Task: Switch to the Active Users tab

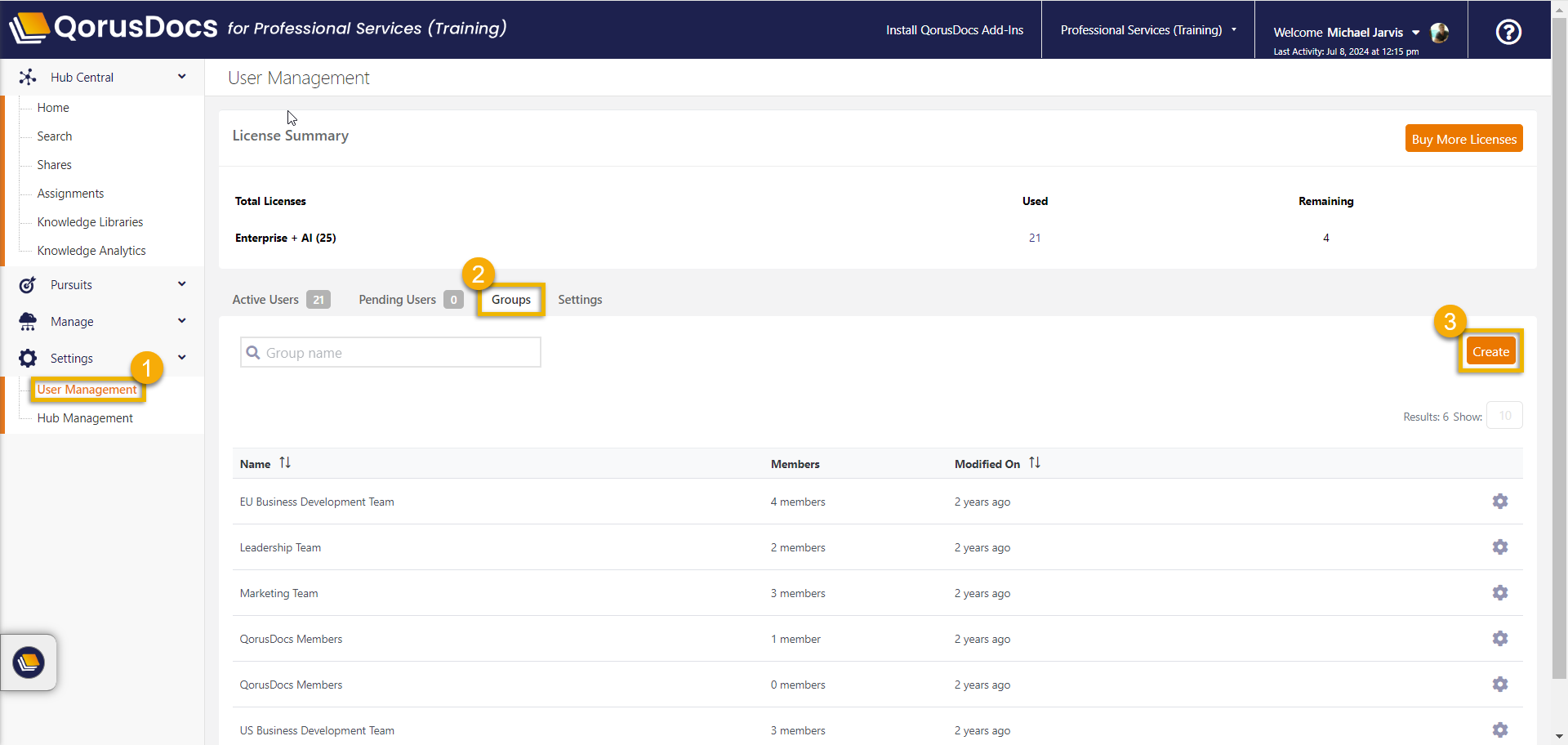Action: 281,300
